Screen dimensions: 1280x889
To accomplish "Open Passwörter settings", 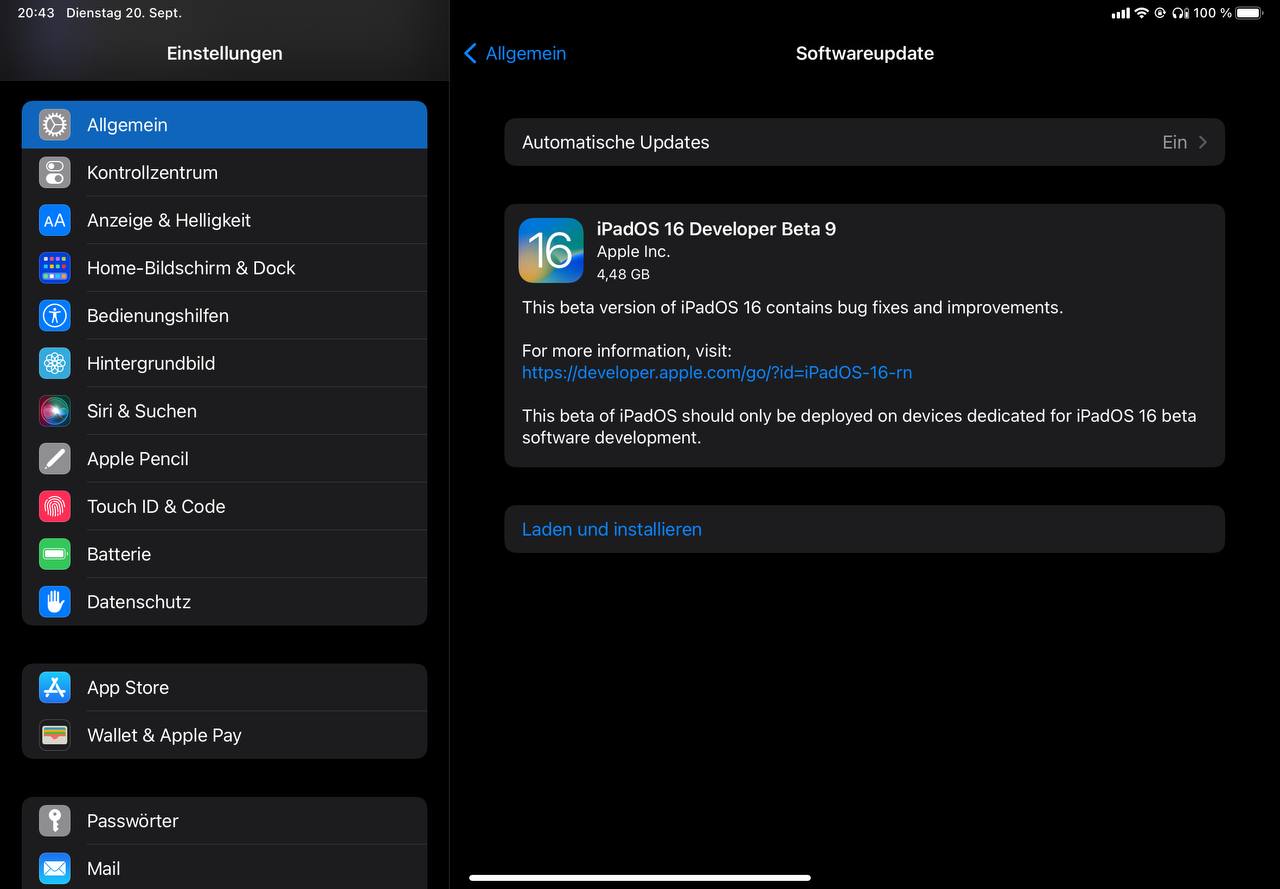I will tap(224, 821).
